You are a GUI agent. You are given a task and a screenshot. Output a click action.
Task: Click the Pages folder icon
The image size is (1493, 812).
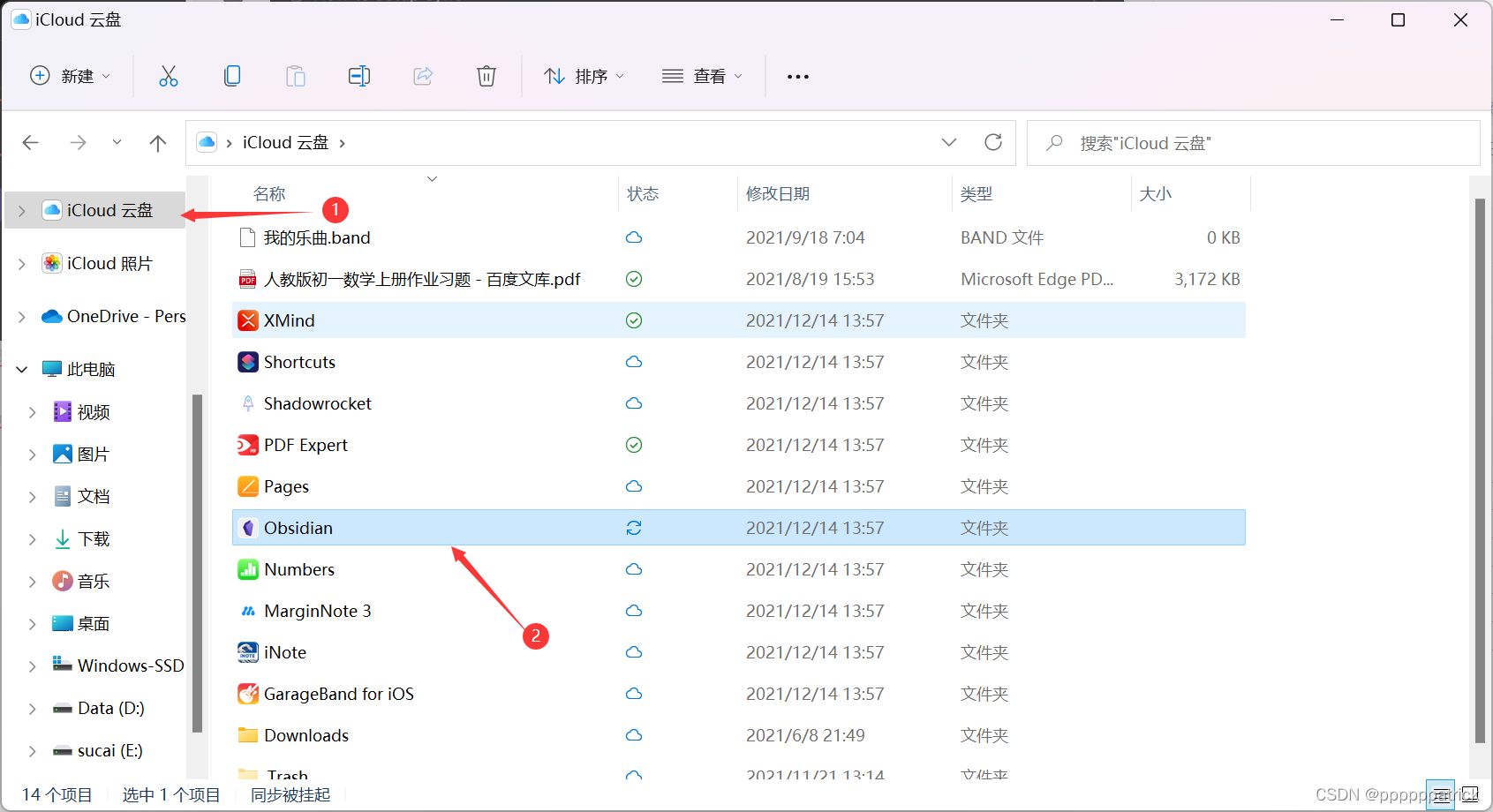248,486
